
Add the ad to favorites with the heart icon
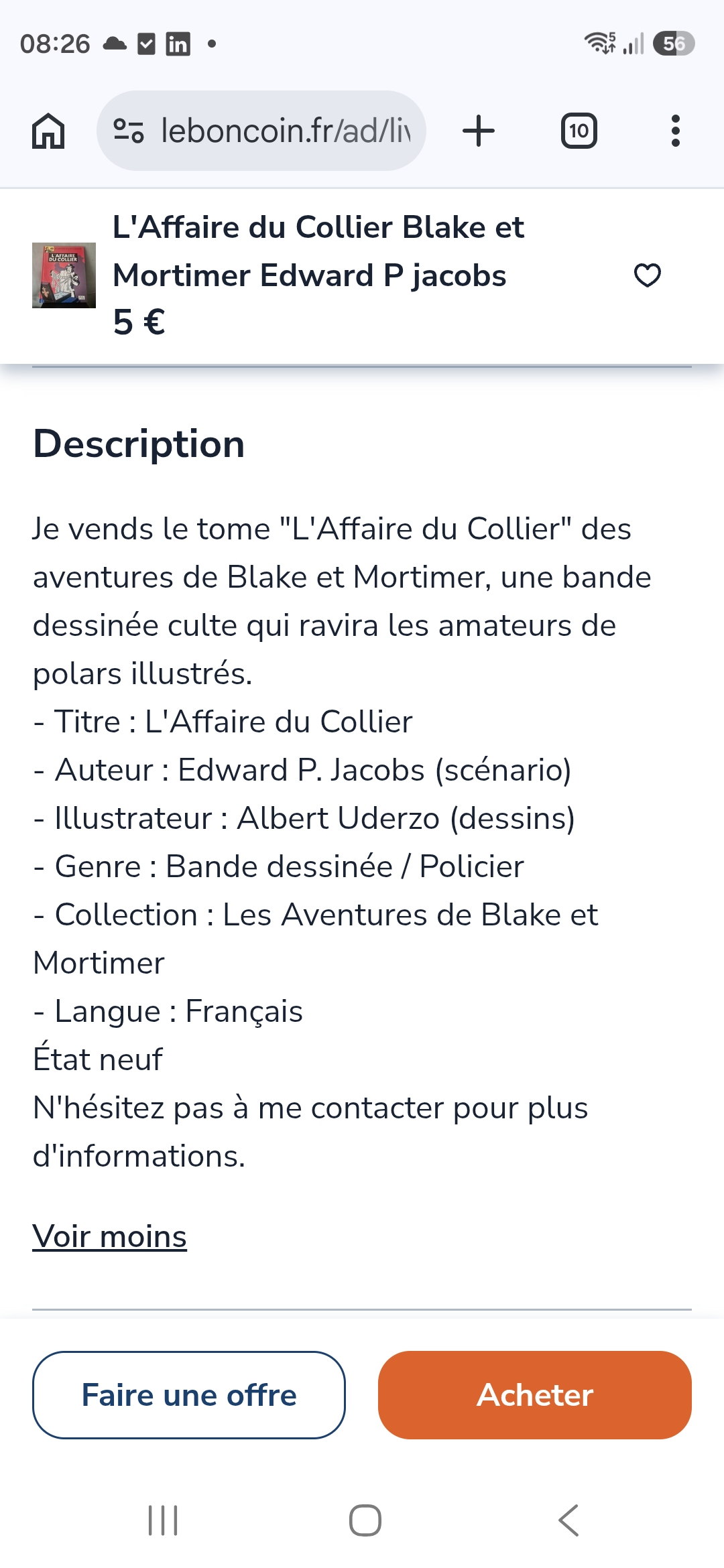[648, 275]
